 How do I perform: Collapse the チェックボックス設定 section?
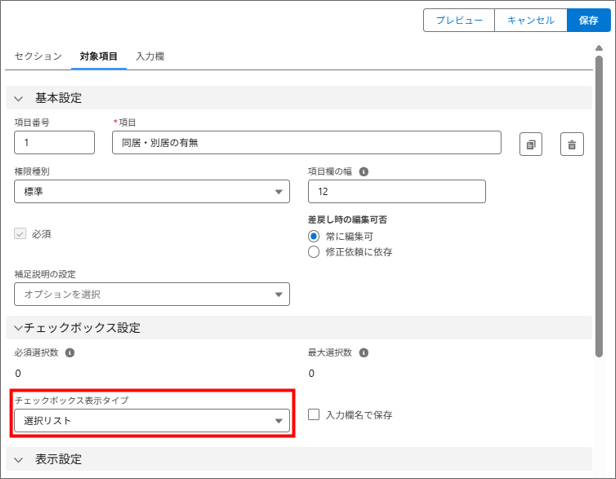(18, 328)
